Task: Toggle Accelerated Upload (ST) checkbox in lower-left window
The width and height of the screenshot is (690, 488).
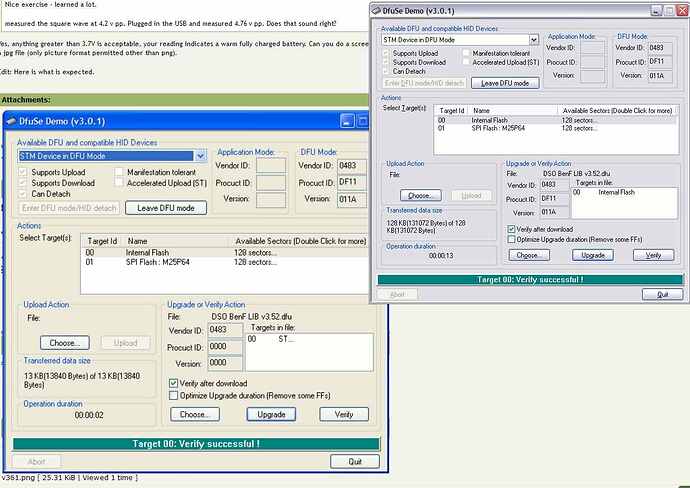Action: pos(119,183)
